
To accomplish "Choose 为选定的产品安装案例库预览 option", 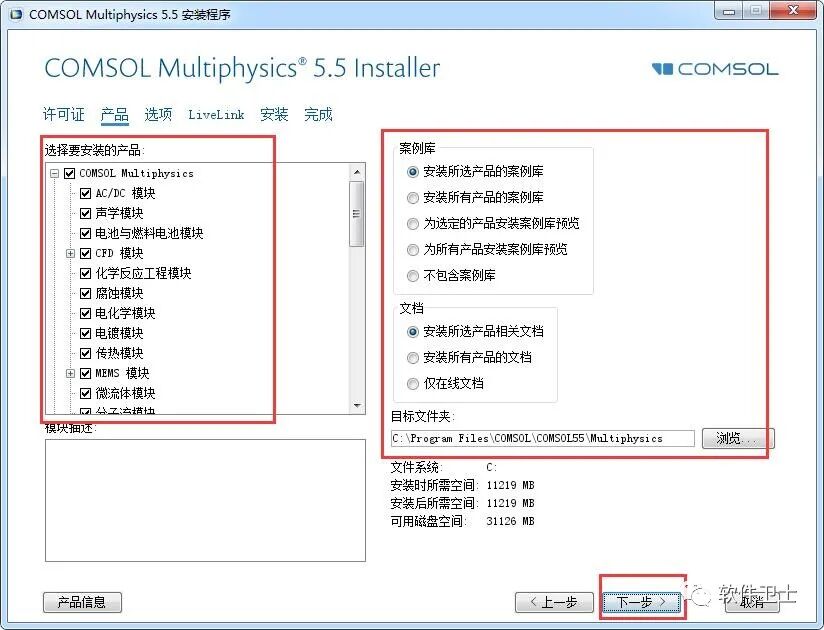I will pos(413,224).
